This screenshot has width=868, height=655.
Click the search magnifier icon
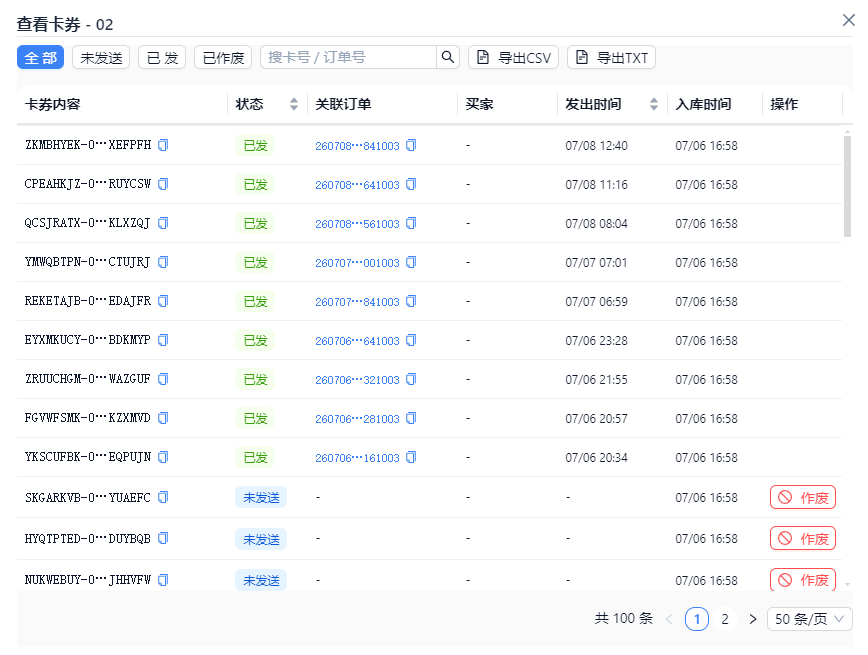448,57
